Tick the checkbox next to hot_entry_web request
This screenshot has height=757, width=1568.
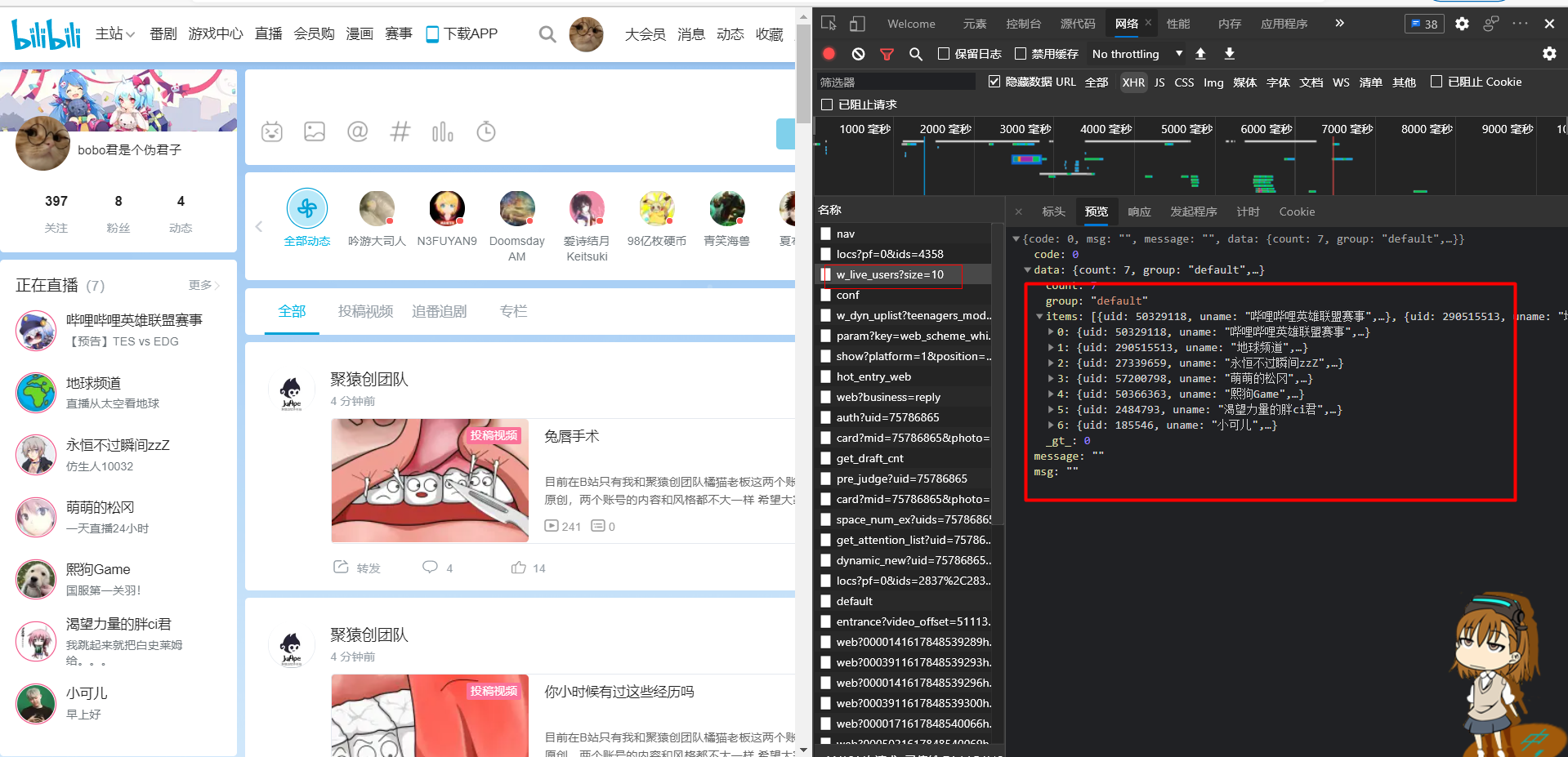826,376
